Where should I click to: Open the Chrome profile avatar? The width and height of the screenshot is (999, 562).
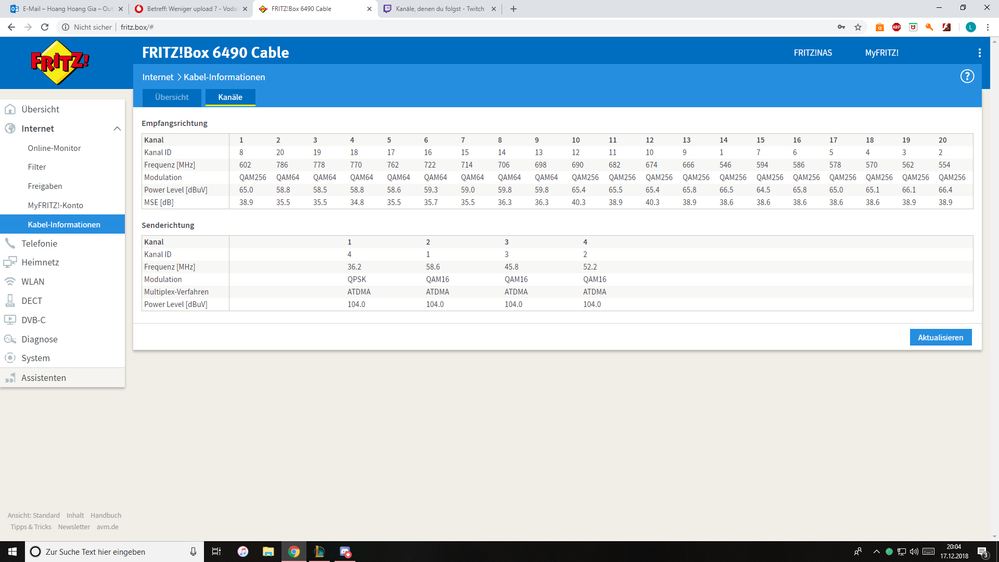pyautogui.click(x=970, y=27)
